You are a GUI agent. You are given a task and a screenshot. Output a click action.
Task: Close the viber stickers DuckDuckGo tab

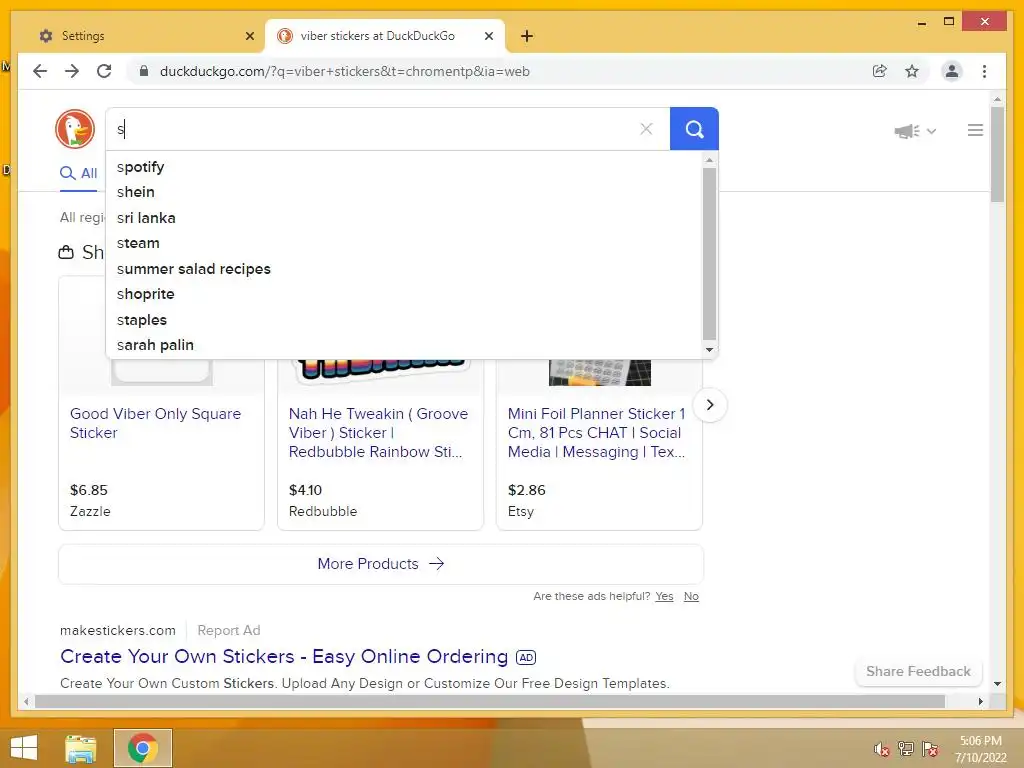click(488, 36)
